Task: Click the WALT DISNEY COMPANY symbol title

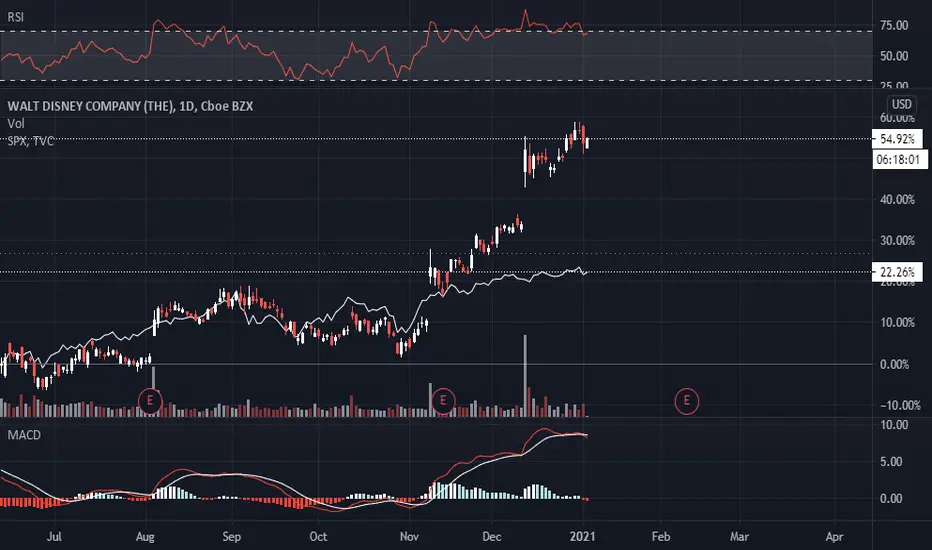Action: coord(130,106)
